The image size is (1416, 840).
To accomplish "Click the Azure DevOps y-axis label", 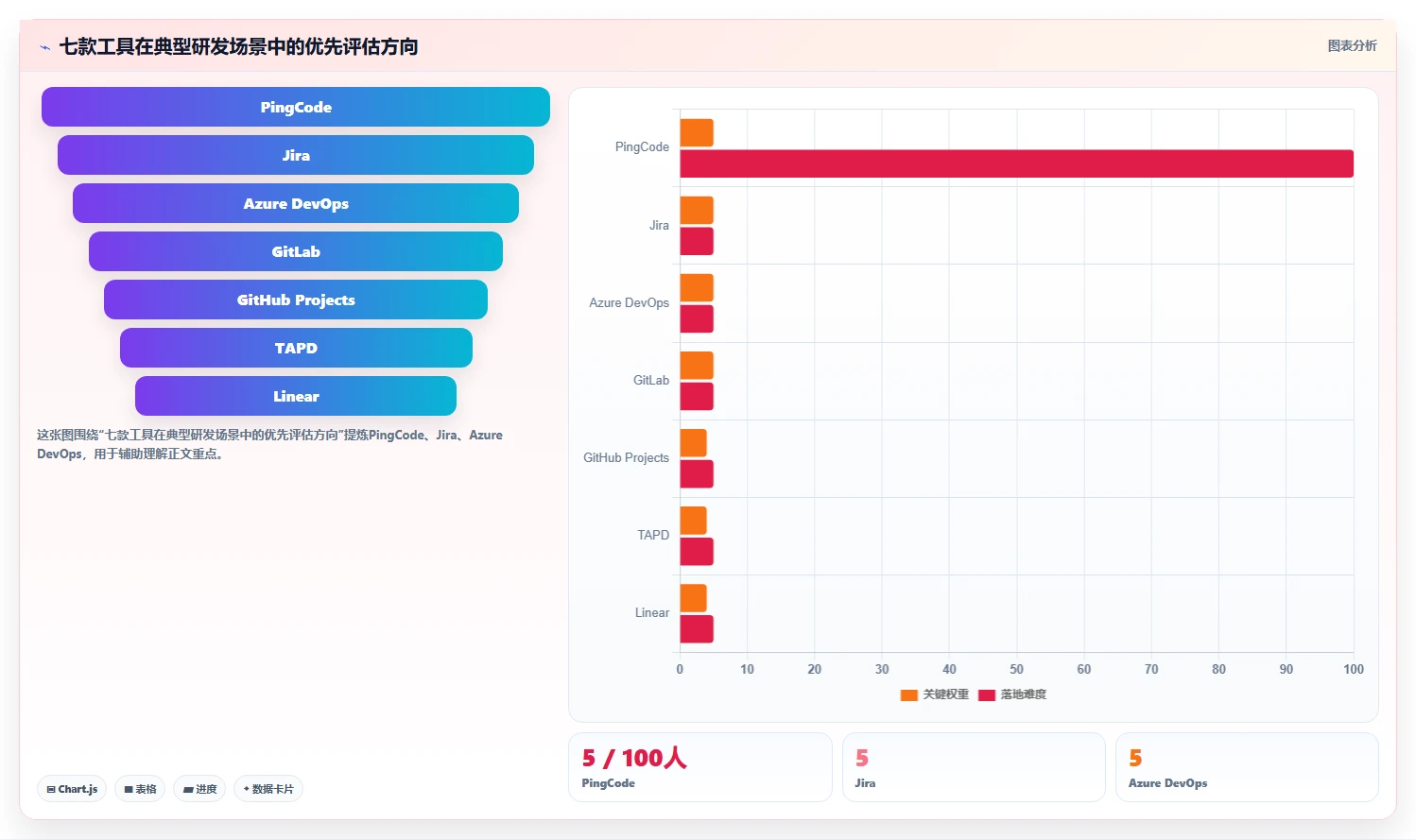I will 629,302.
